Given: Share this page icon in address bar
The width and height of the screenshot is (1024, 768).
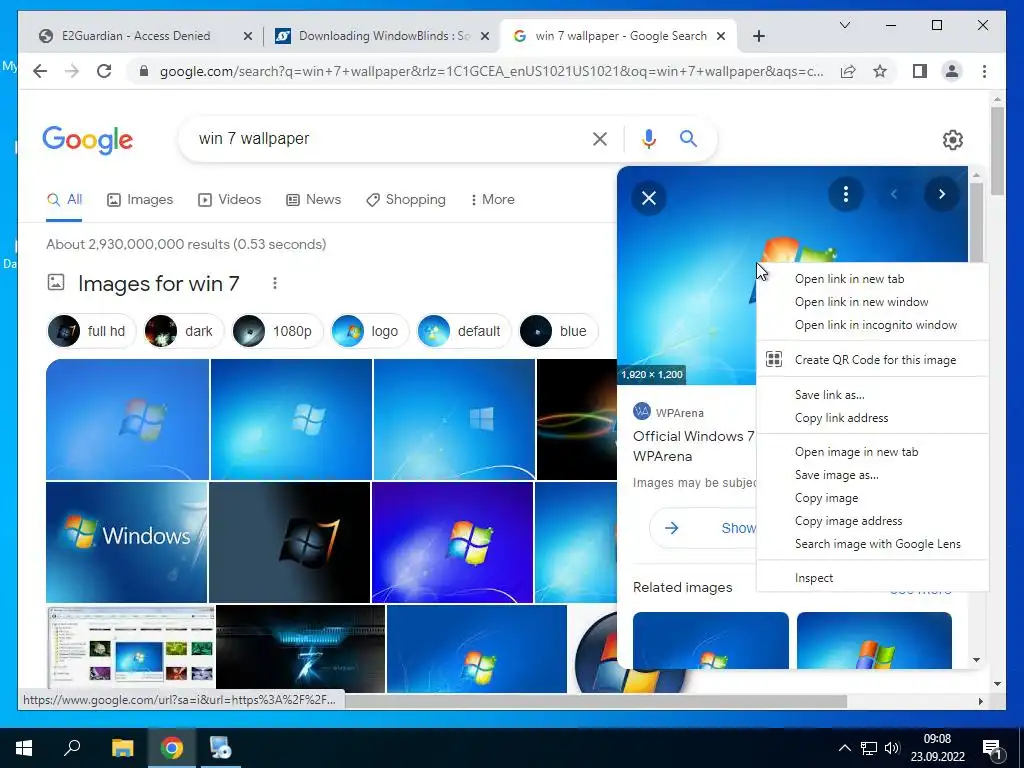Looking at the screenshot, I should click(848, 71).
